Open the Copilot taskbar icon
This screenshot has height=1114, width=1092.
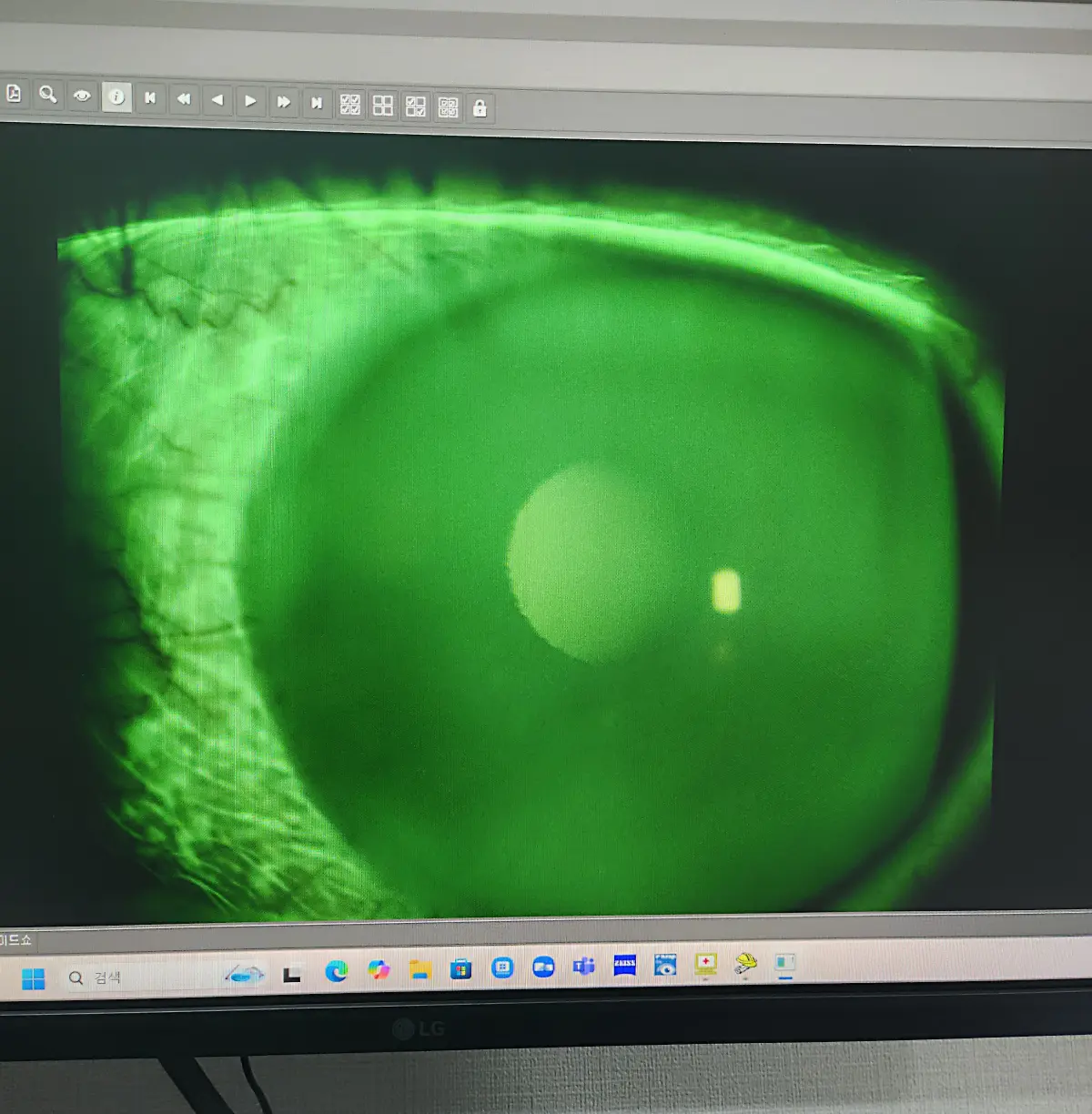click(379, 970)
